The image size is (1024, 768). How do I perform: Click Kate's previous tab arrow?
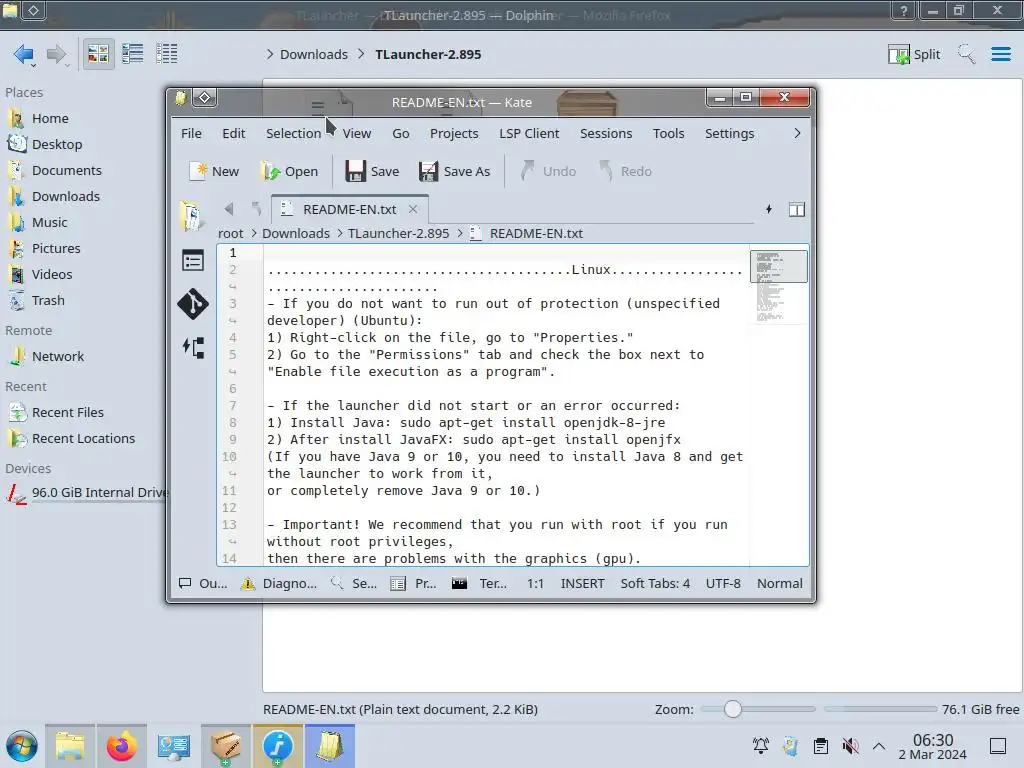tap(229, 209)
